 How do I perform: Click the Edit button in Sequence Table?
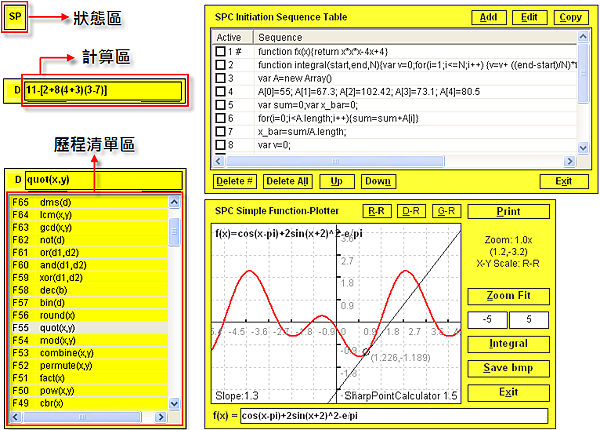pos(530,17)
